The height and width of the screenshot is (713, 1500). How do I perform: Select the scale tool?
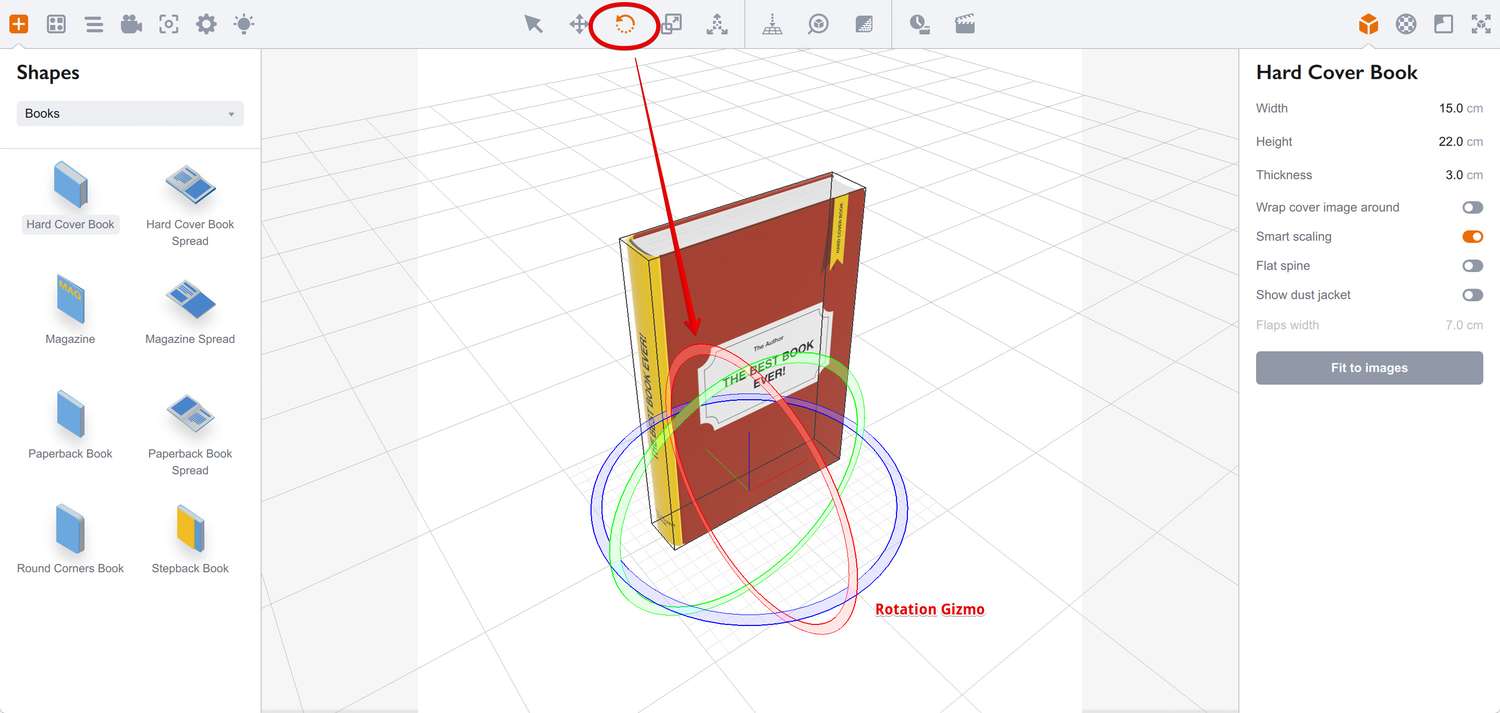(x=671, y=24)
